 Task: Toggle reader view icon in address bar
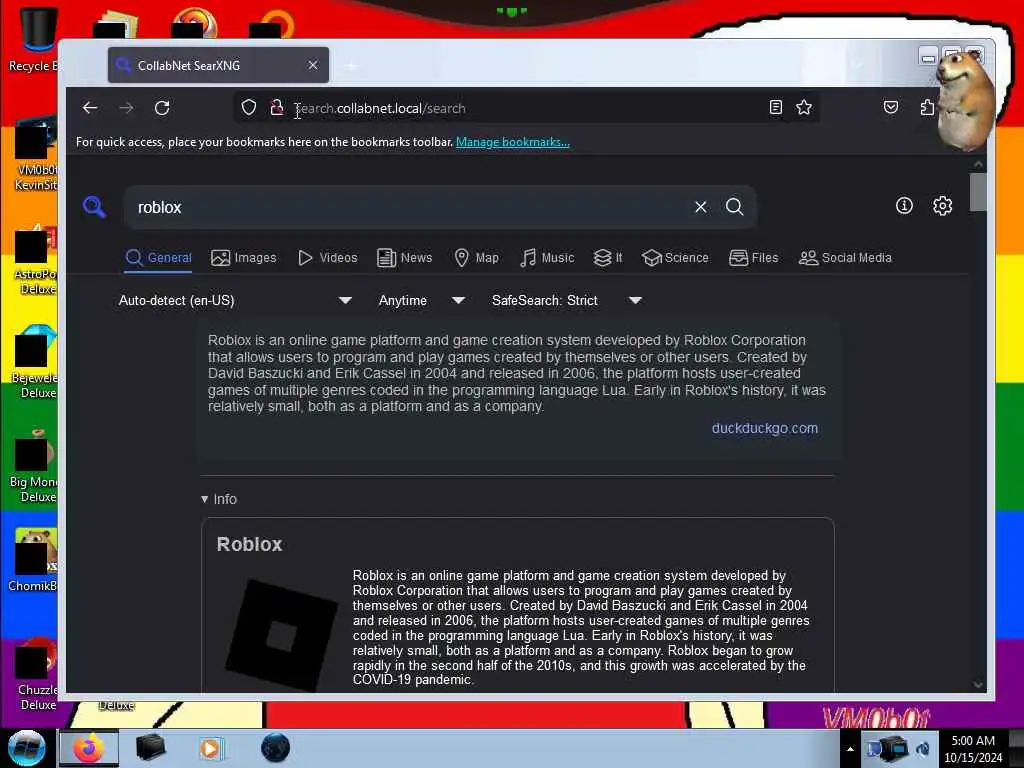click(775, 107)
